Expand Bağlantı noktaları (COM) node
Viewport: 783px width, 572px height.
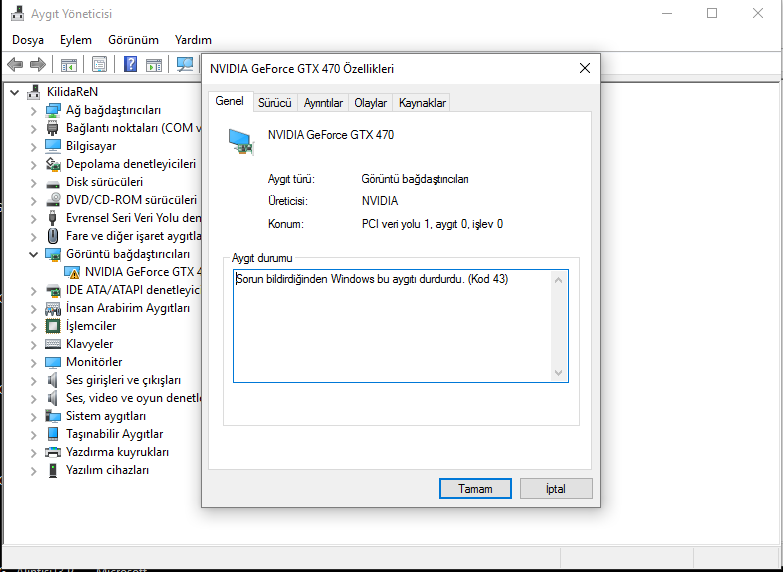pos(33,128)
